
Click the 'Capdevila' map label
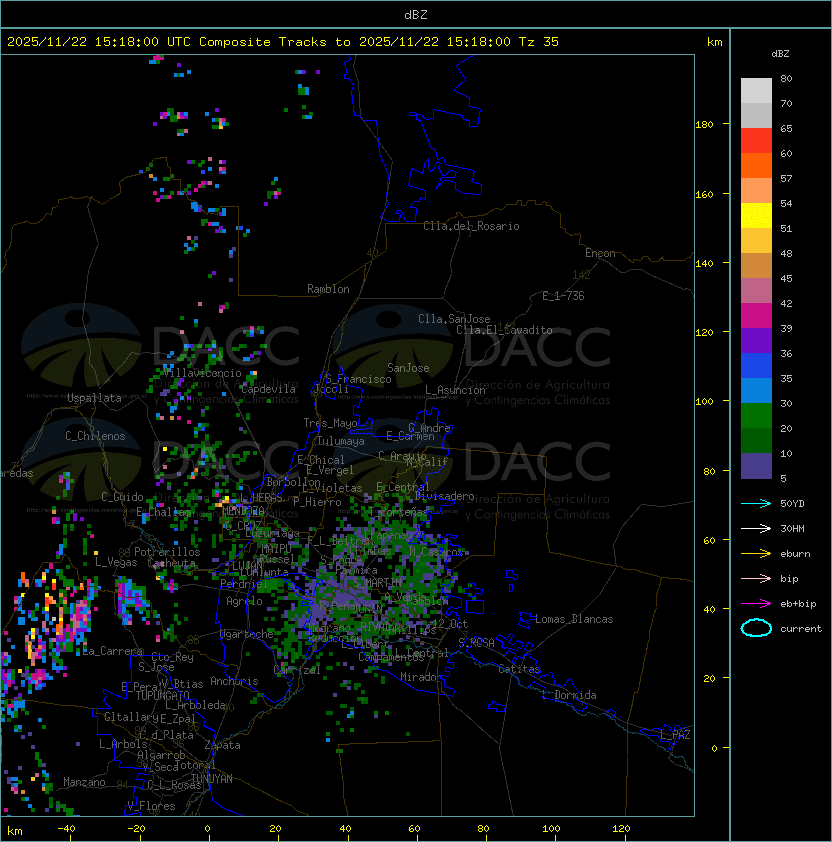(268, 389)
